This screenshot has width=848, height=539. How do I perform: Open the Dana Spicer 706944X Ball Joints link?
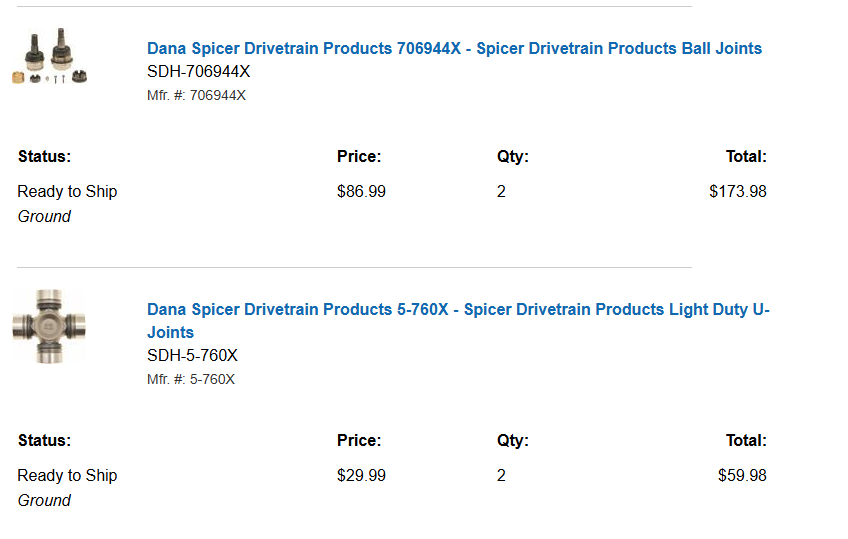[454, 48]
